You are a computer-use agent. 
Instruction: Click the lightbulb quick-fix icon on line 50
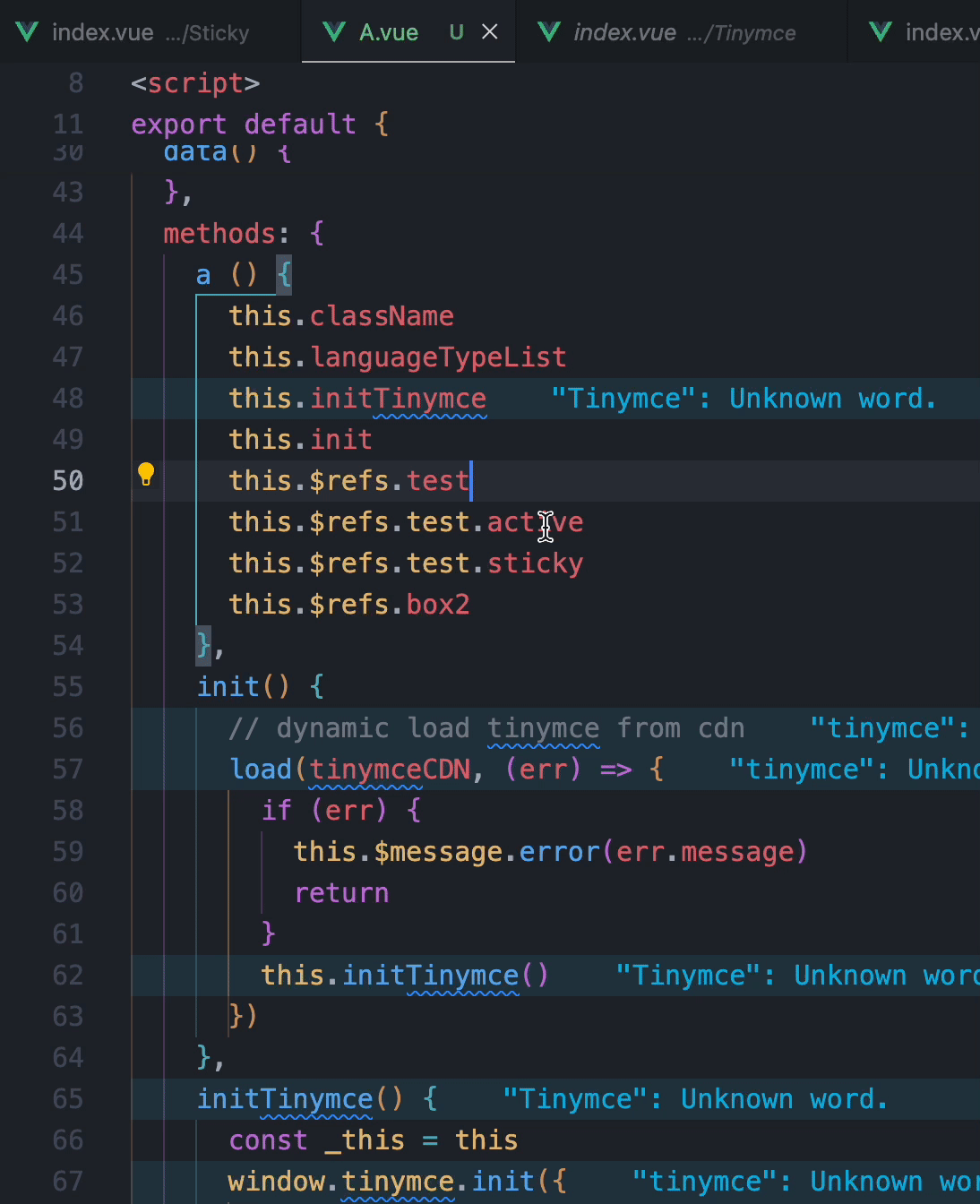click(146, 474)
